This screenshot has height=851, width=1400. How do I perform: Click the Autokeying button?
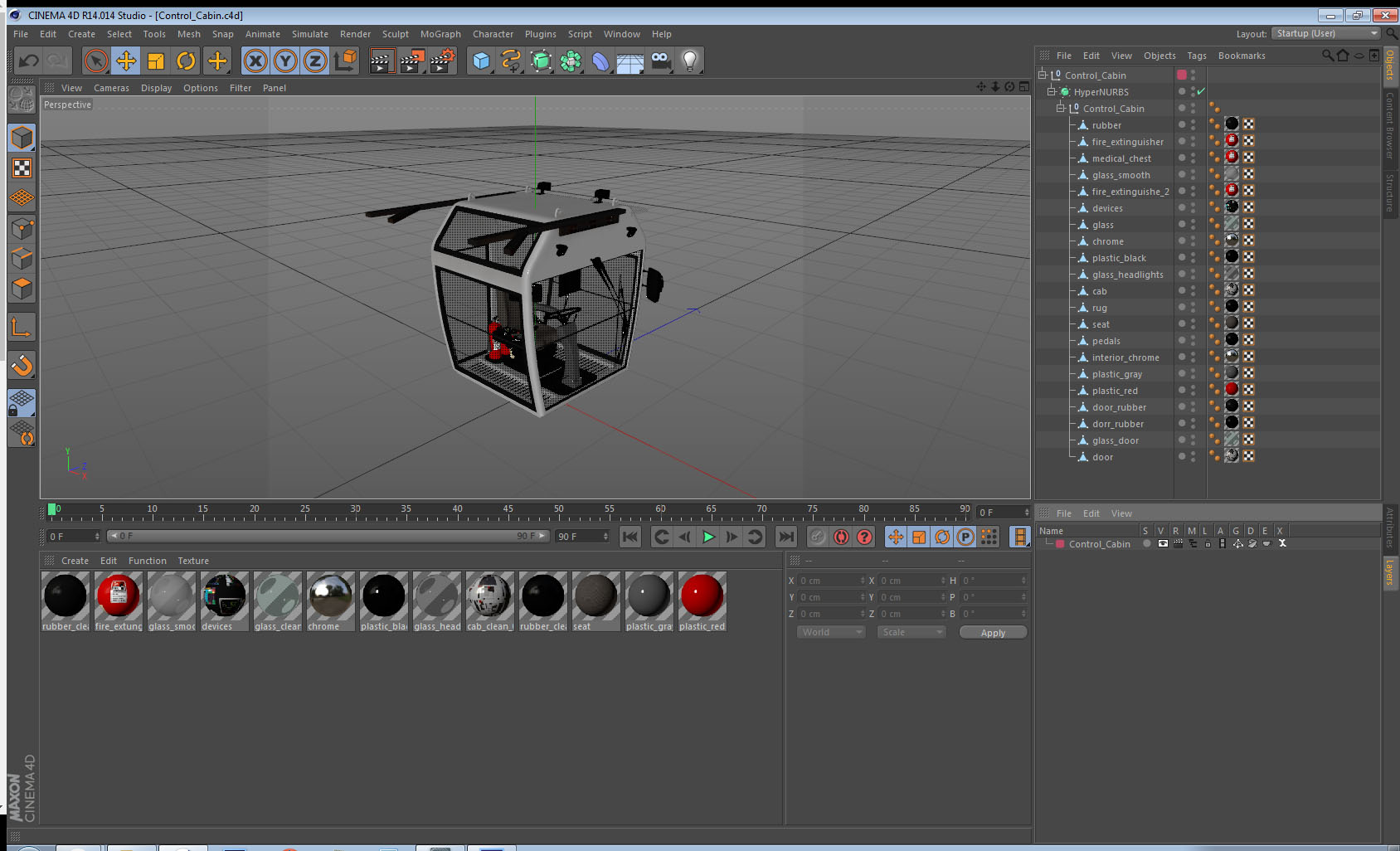[x=841, y=537]
